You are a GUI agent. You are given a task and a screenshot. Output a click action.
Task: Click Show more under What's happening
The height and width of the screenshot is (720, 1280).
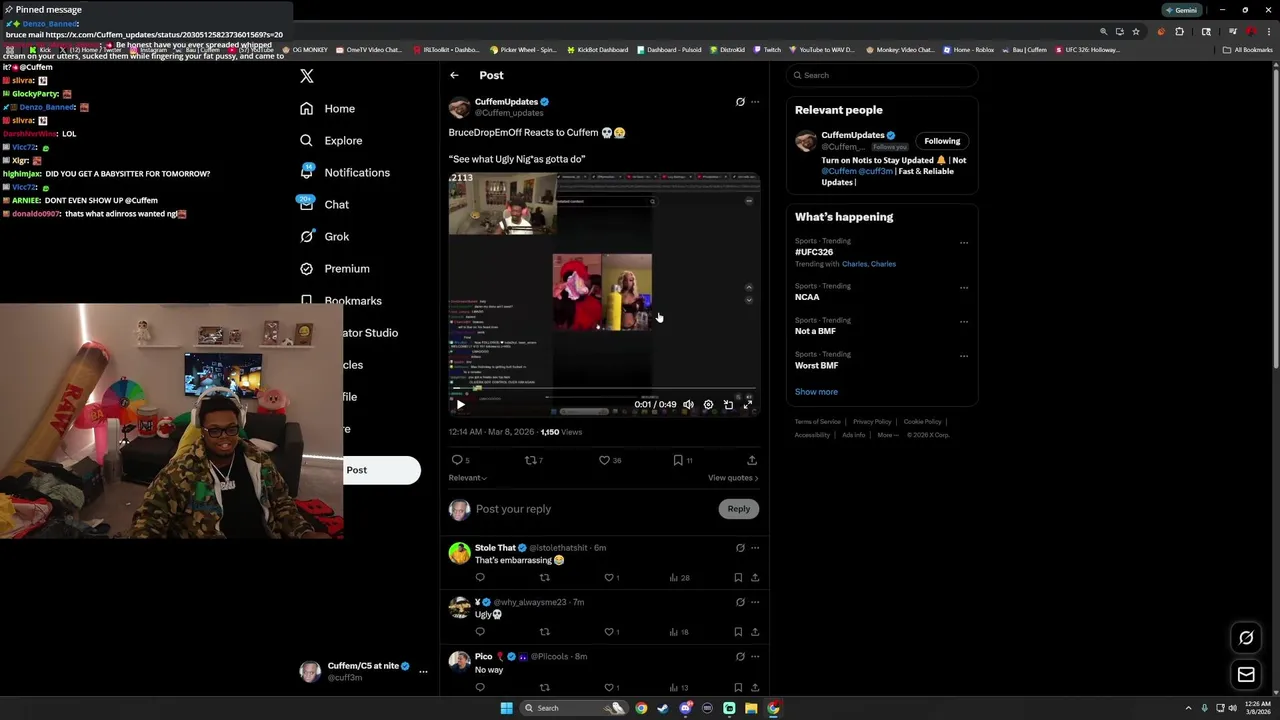[x=816, y=392]
